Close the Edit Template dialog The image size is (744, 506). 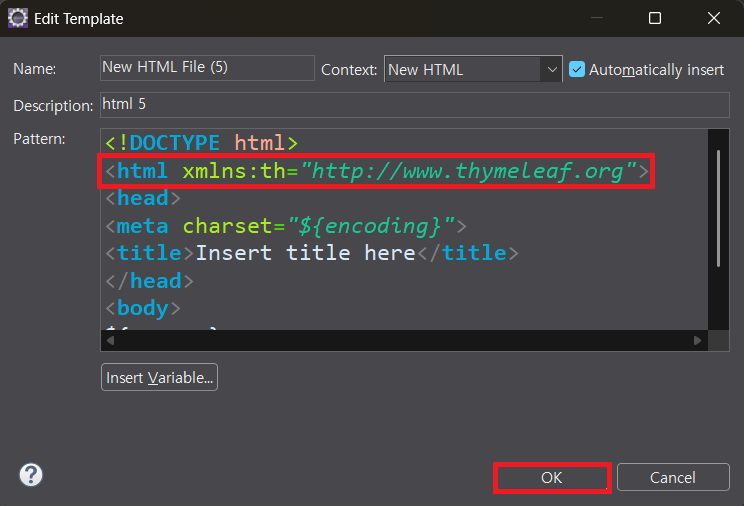coord(714,18)
